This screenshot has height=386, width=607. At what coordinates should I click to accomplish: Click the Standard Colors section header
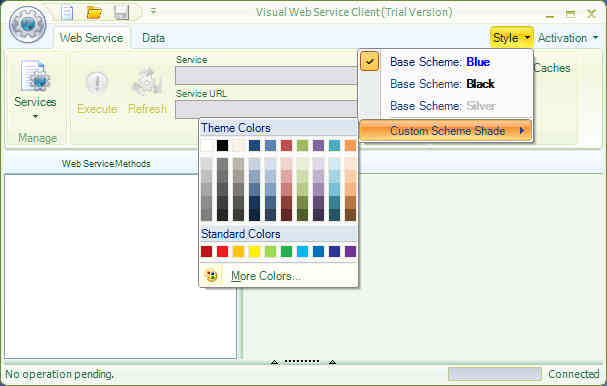coord(278,234)
